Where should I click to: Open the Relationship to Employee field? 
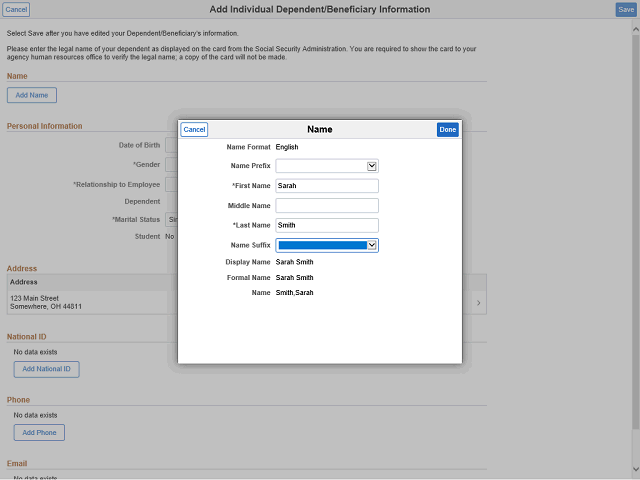coord(171,184)
